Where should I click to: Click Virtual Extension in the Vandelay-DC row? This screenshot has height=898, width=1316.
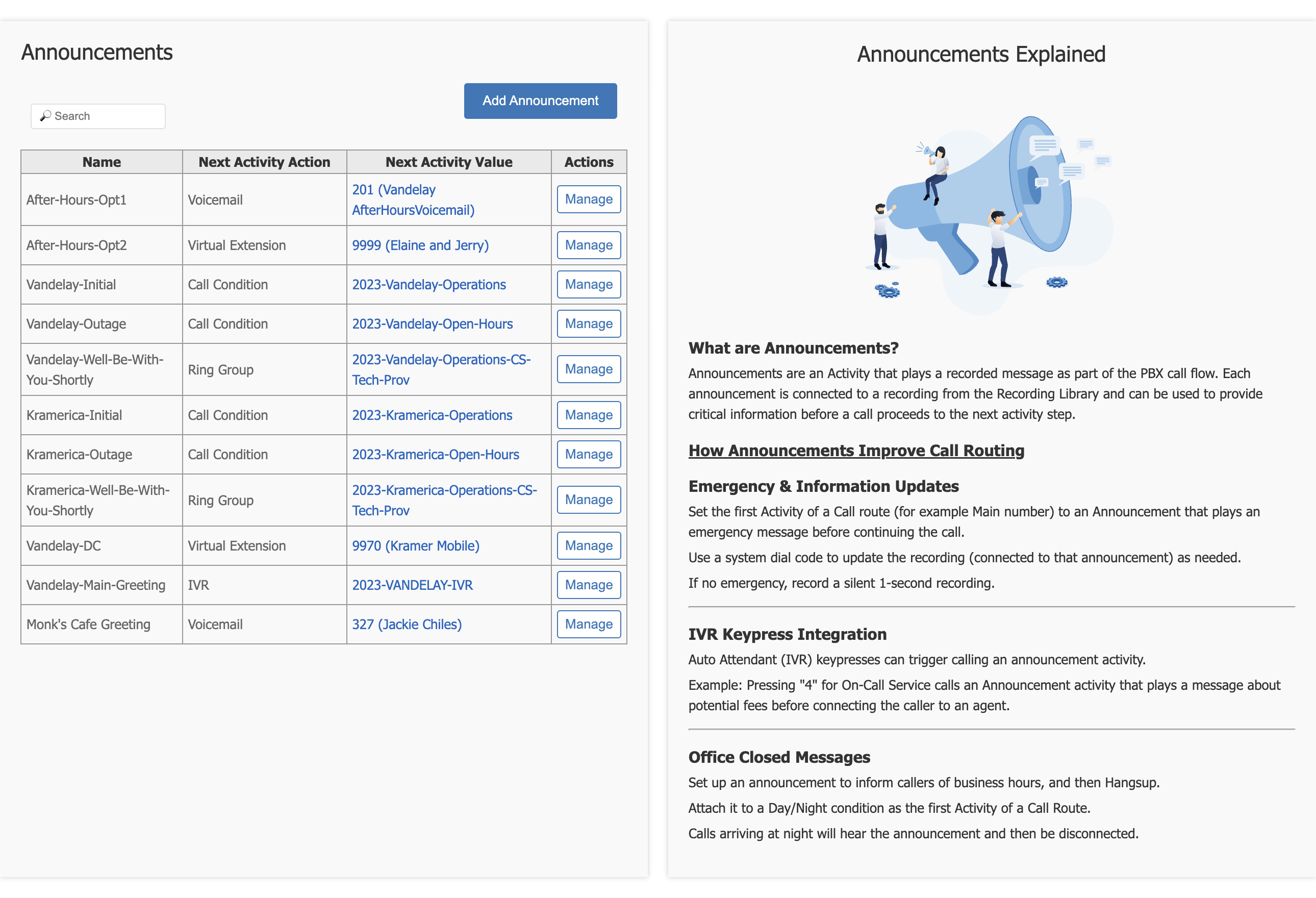click(x=264, y=545)
